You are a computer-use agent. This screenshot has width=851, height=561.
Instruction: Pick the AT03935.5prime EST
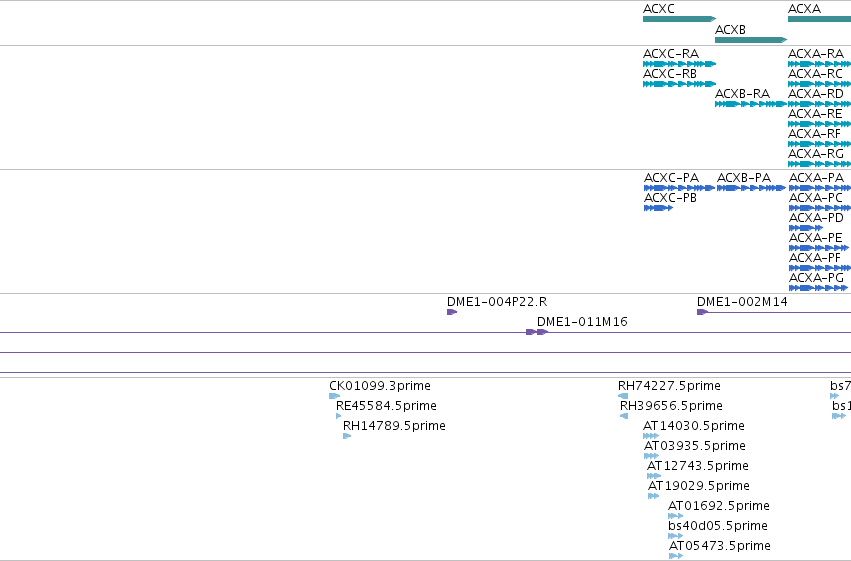(x=651, y=456)
